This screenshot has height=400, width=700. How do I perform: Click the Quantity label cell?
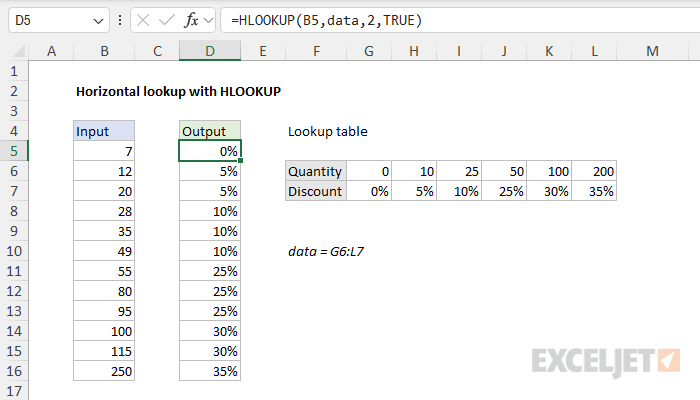point(316,171)
